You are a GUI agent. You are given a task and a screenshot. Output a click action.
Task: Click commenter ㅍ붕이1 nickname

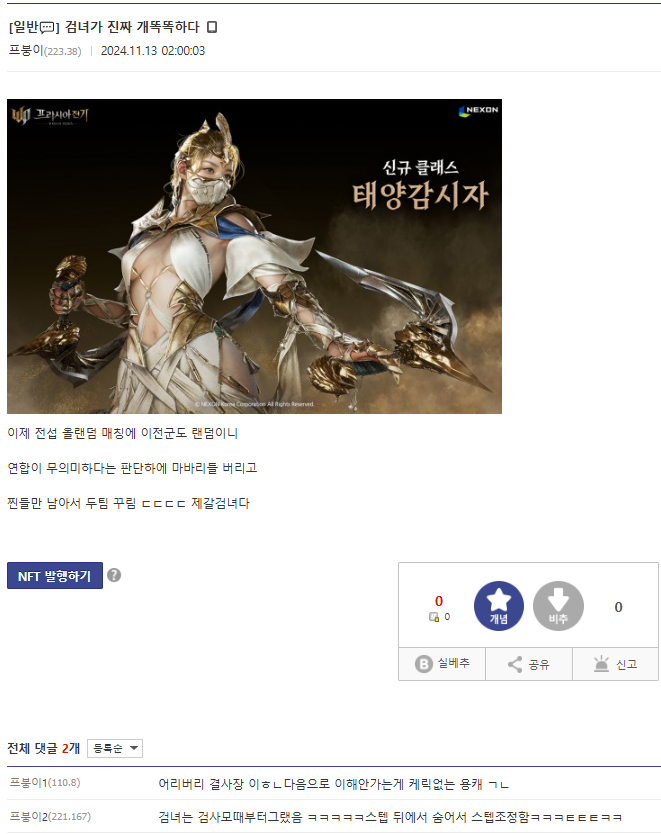(x=29, y=782)
